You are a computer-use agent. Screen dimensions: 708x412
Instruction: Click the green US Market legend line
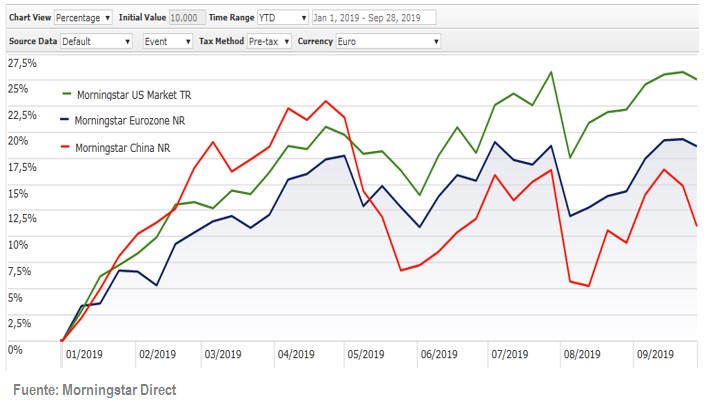[67, 95]
